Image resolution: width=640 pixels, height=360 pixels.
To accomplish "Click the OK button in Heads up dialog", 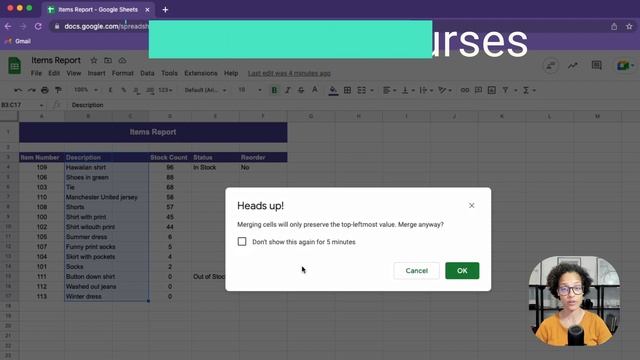I will pyautogui.click(x=462, y=271).
